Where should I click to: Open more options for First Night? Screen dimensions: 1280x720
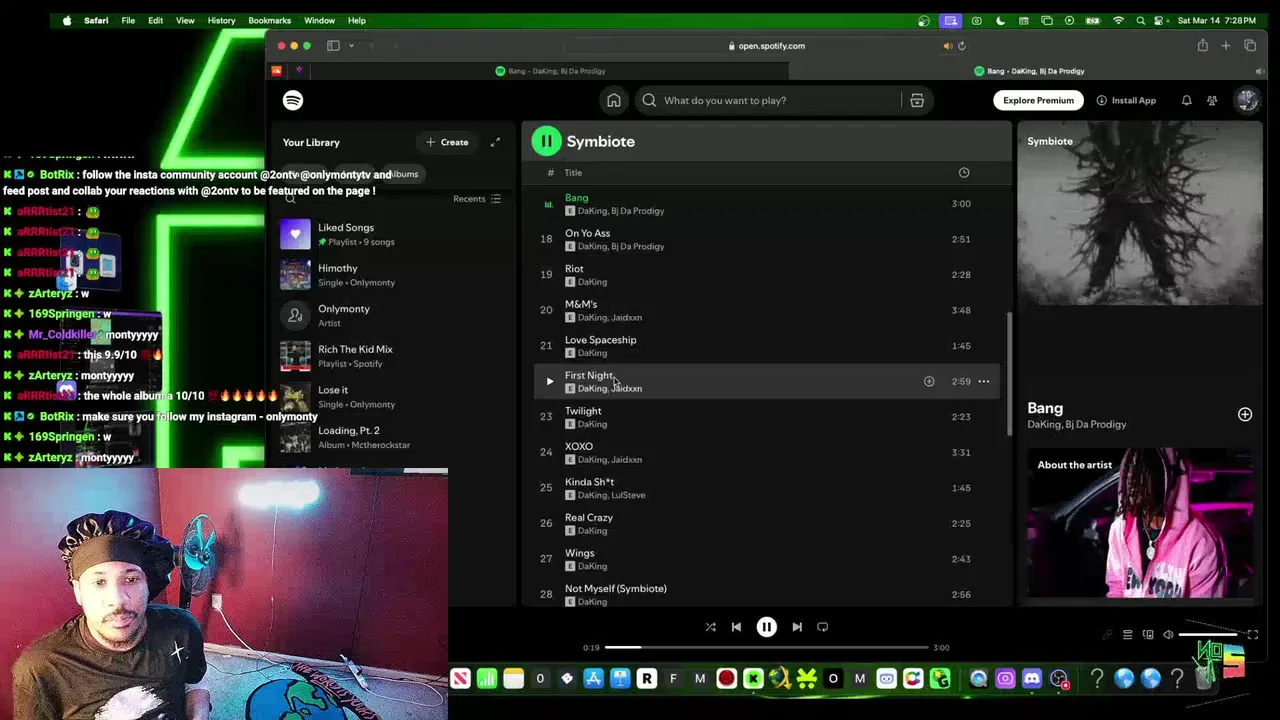click(984, 381)
